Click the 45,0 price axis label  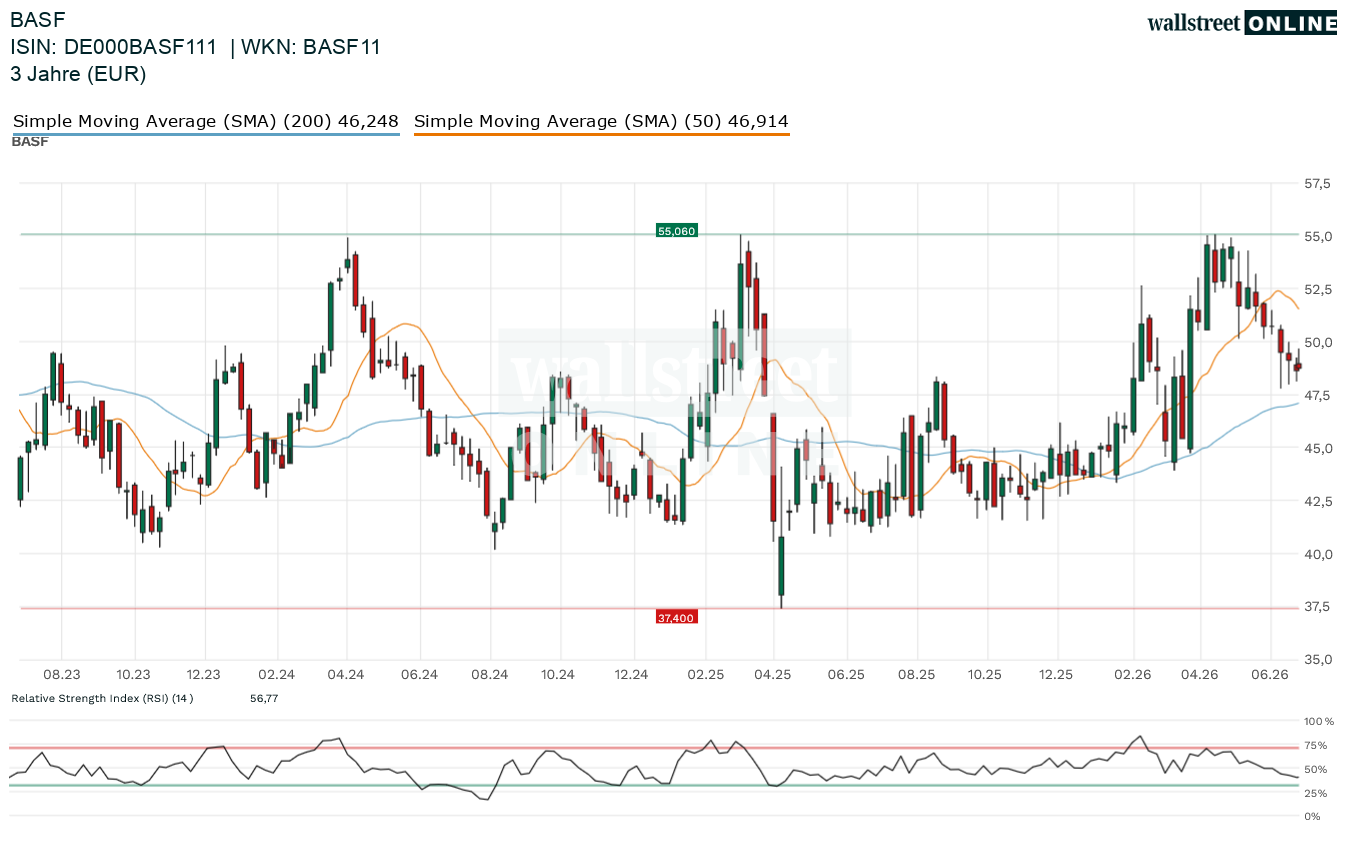point(1317,449)
